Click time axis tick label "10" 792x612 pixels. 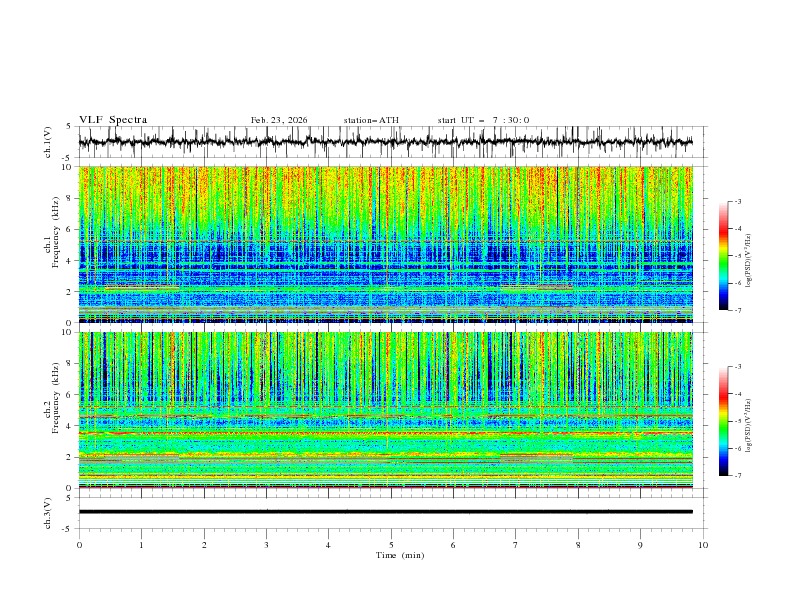tap(703, 545)
